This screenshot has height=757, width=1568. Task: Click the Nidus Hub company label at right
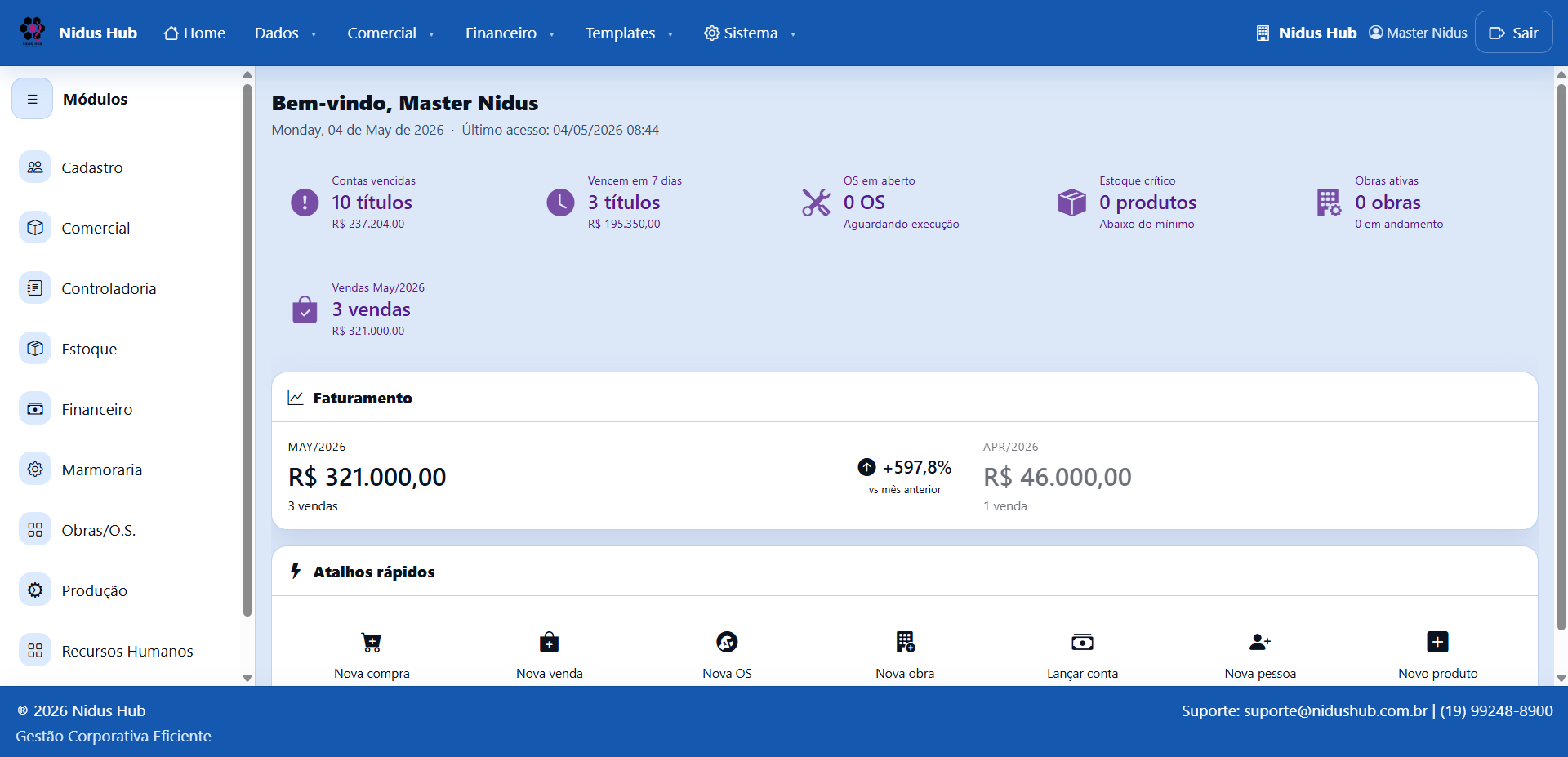pos(1306,33)
